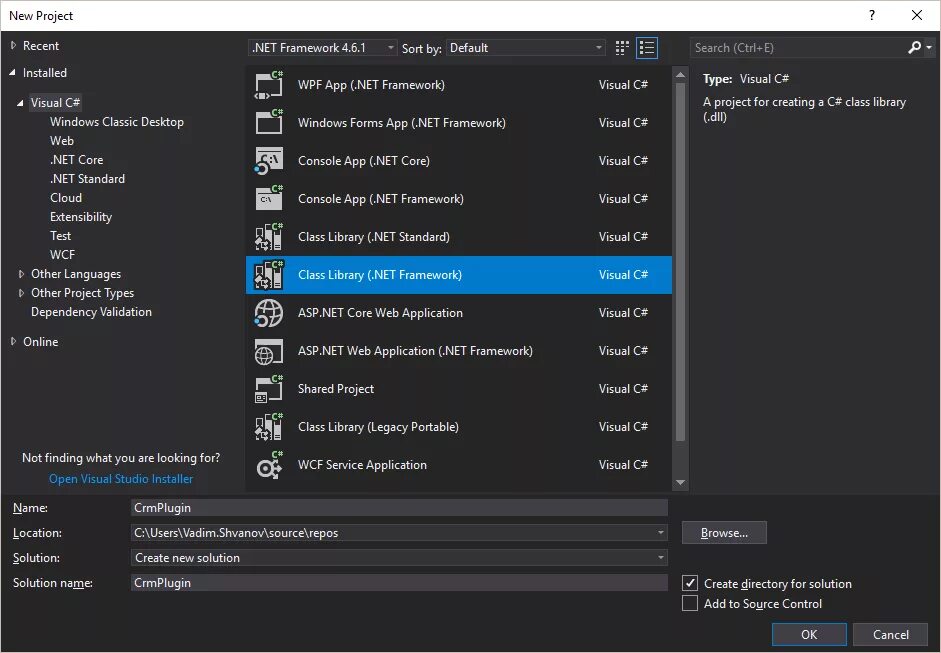Click the Console App (.NET Core) icon
The width and height of the screenshot is (941, 653).
[269, 161]
